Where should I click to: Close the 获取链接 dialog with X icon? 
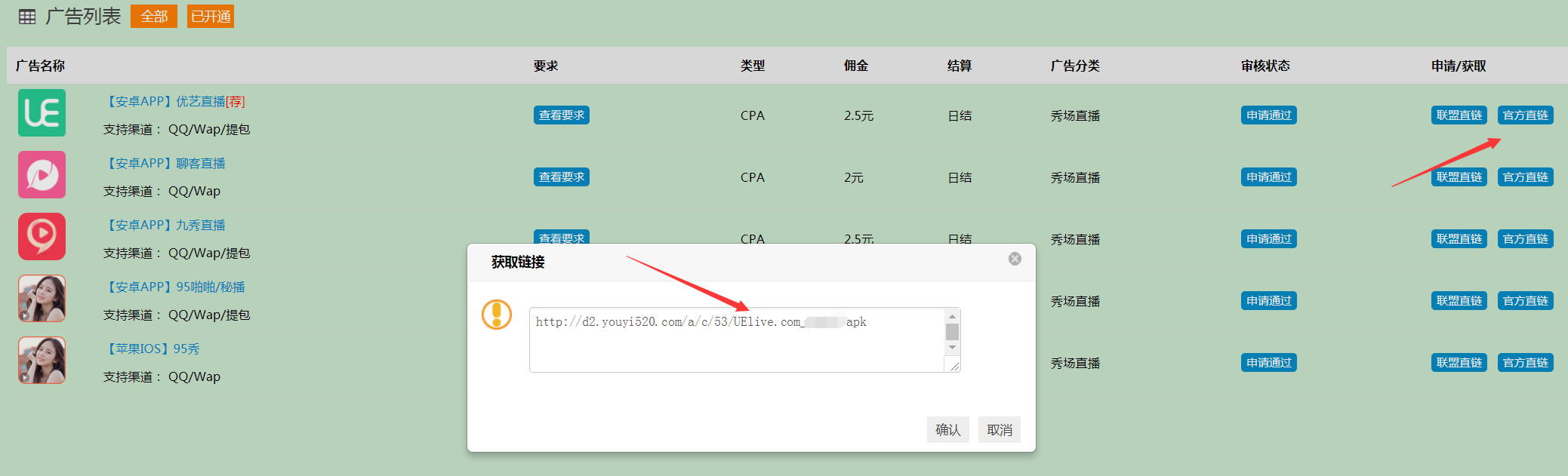(1015, 259)
